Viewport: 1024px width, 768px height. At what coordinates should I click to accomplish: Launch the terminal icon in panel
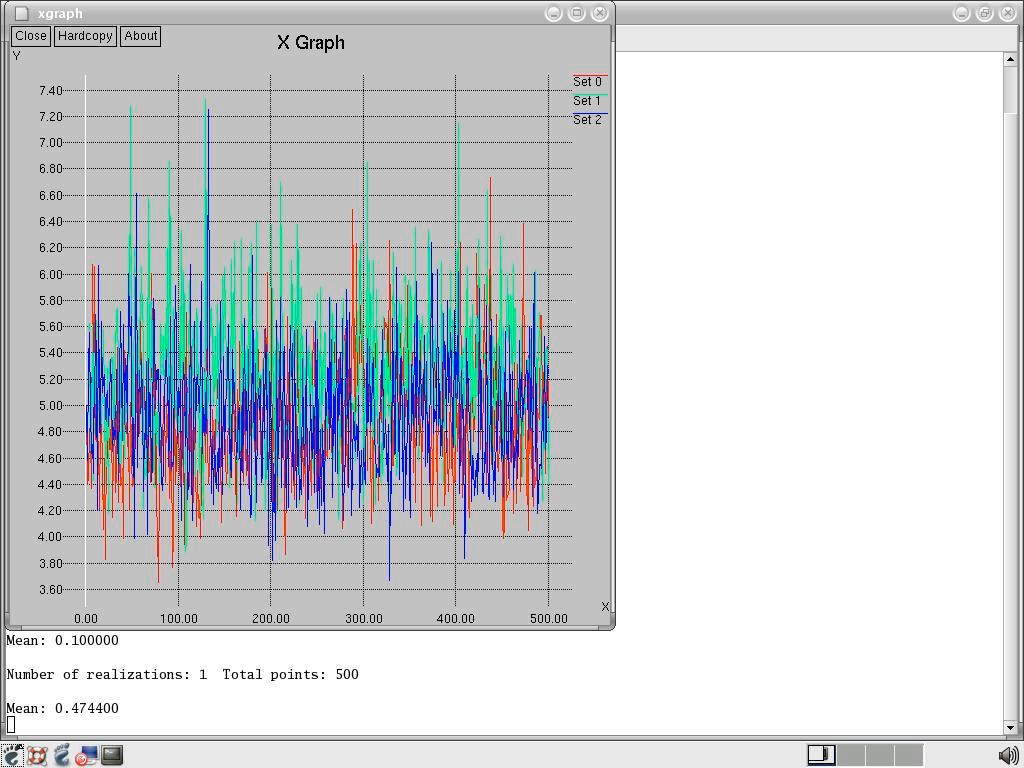pyautogui.click(x=112, y=756)
